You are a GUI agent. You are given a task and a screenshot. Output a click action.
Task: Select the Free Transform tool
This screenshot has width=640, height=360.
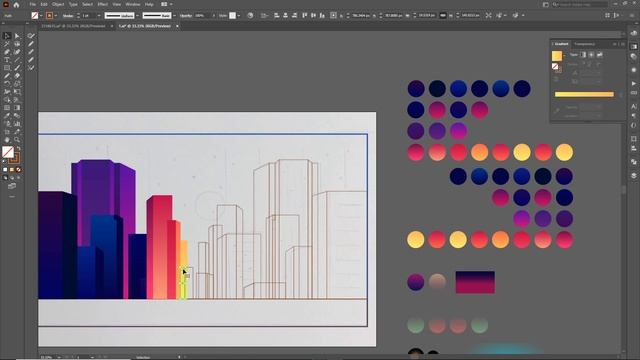tap(17, 92)
